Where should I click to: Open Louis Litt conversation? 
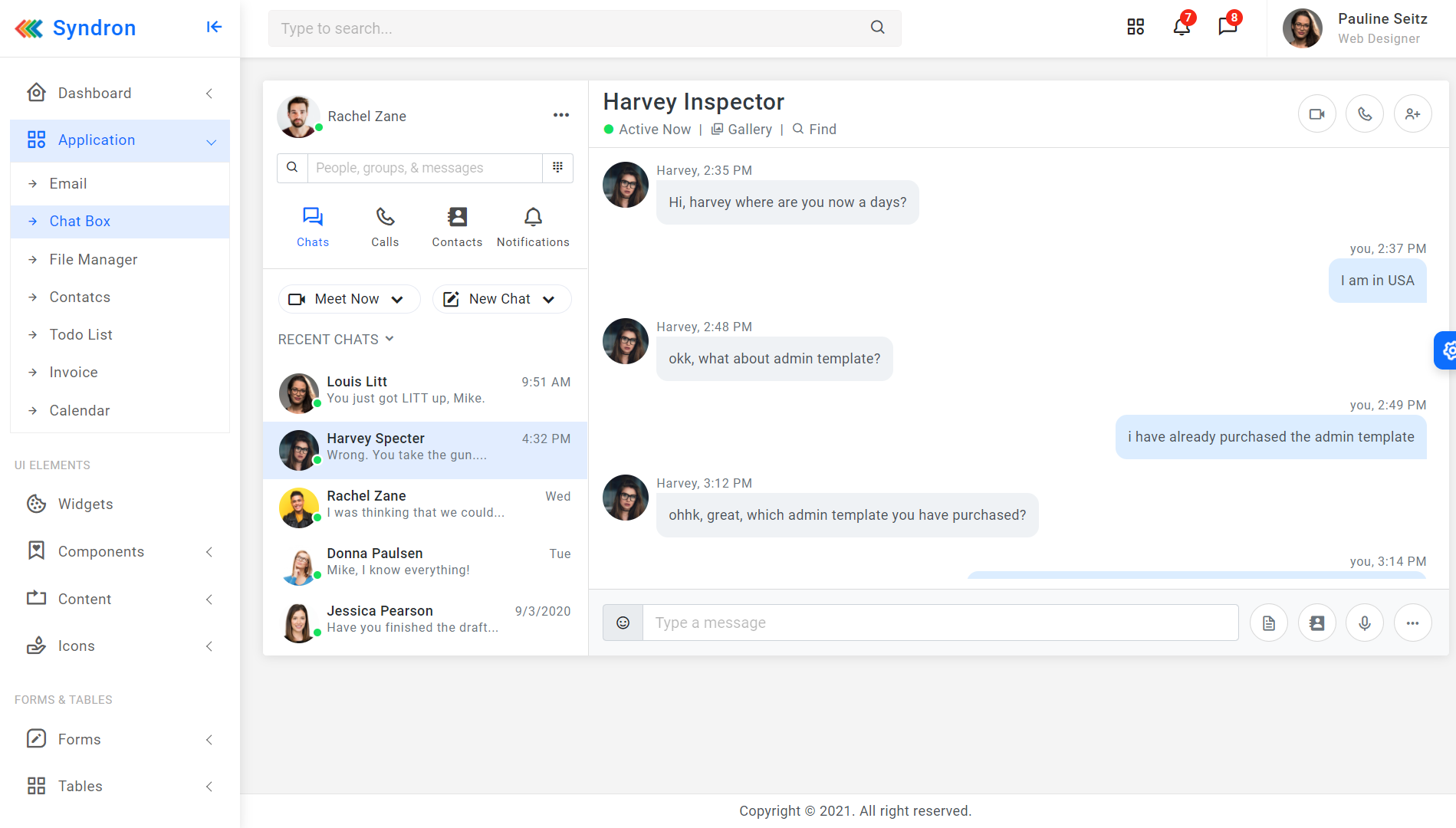click(x=425, y=390)
